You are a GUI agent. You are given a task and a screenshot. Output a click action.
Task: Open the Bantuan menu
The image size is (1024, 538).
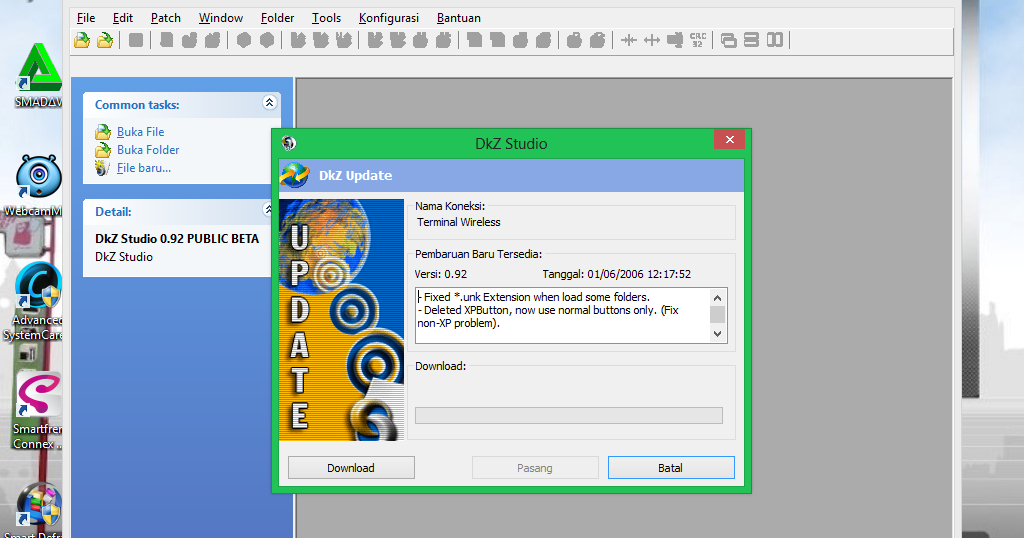point(458,18)
